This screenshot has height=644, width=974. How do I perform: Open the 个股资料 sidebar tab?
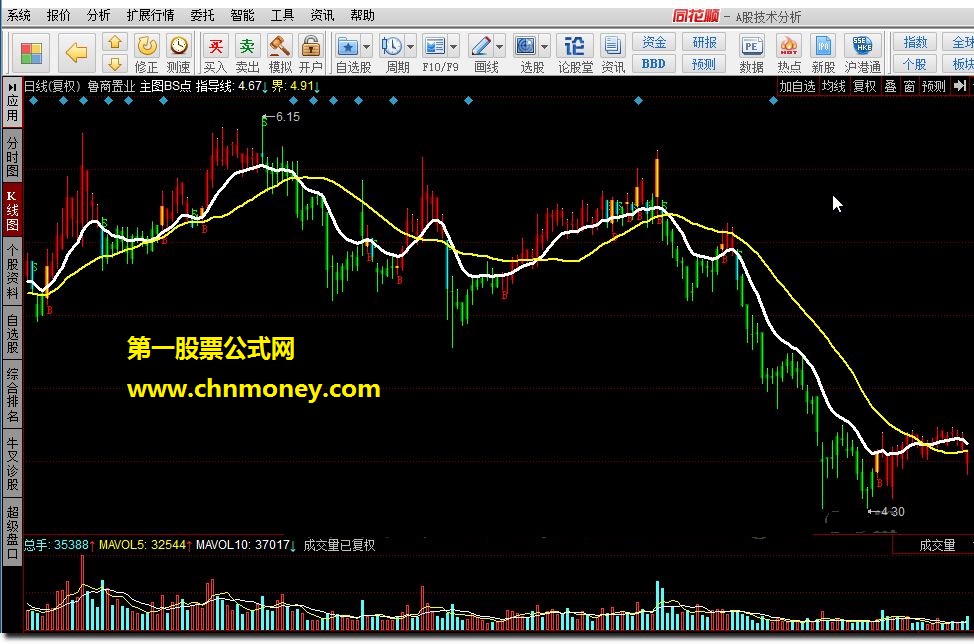click(12, 271)
